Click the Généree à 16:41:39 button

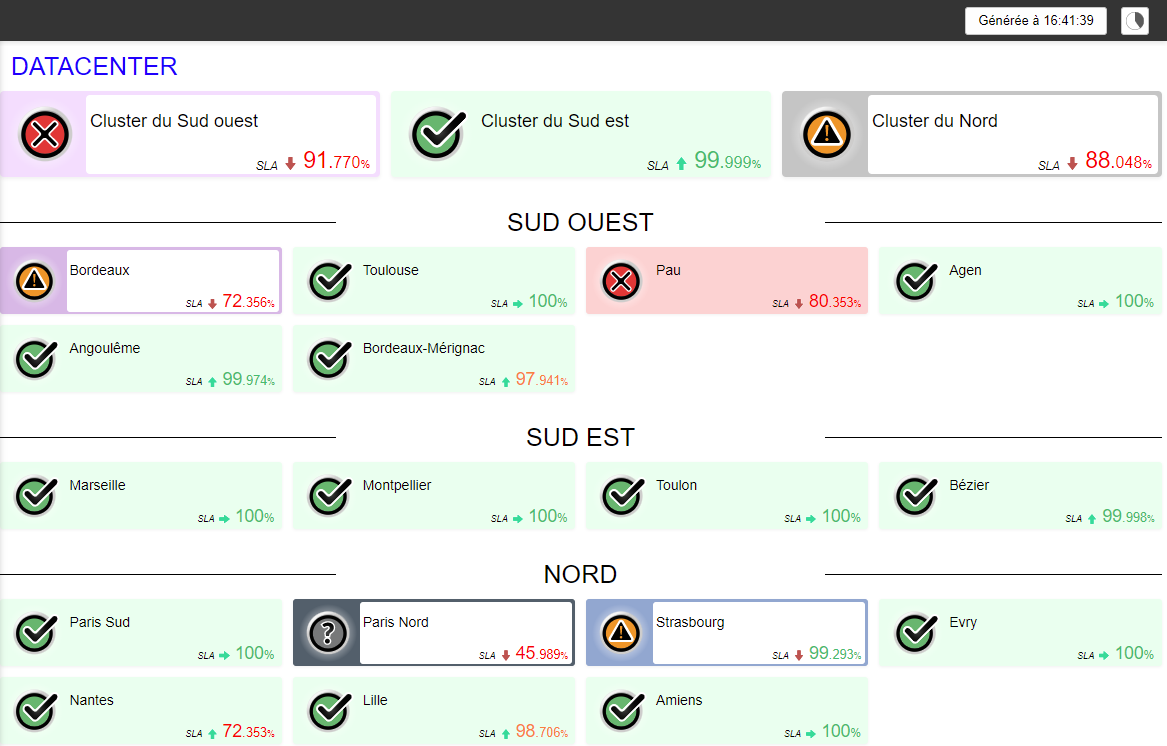[1035, 21]
